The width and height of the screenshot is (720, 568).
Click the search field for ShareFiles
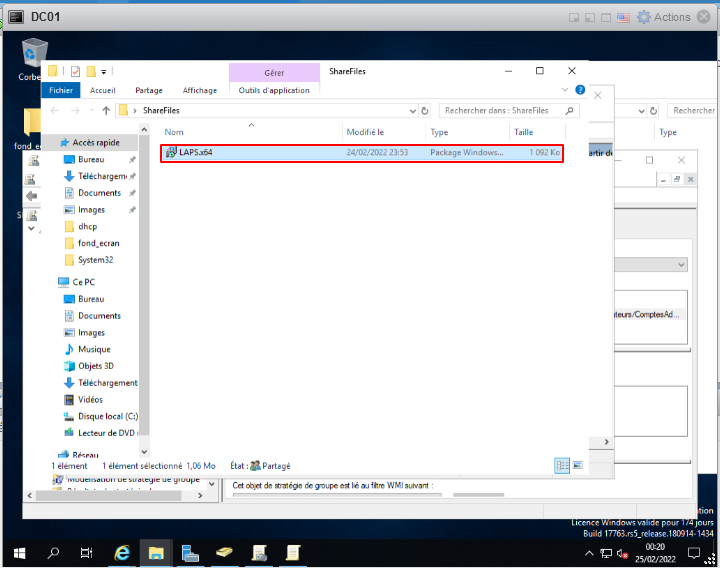(500, 111)
